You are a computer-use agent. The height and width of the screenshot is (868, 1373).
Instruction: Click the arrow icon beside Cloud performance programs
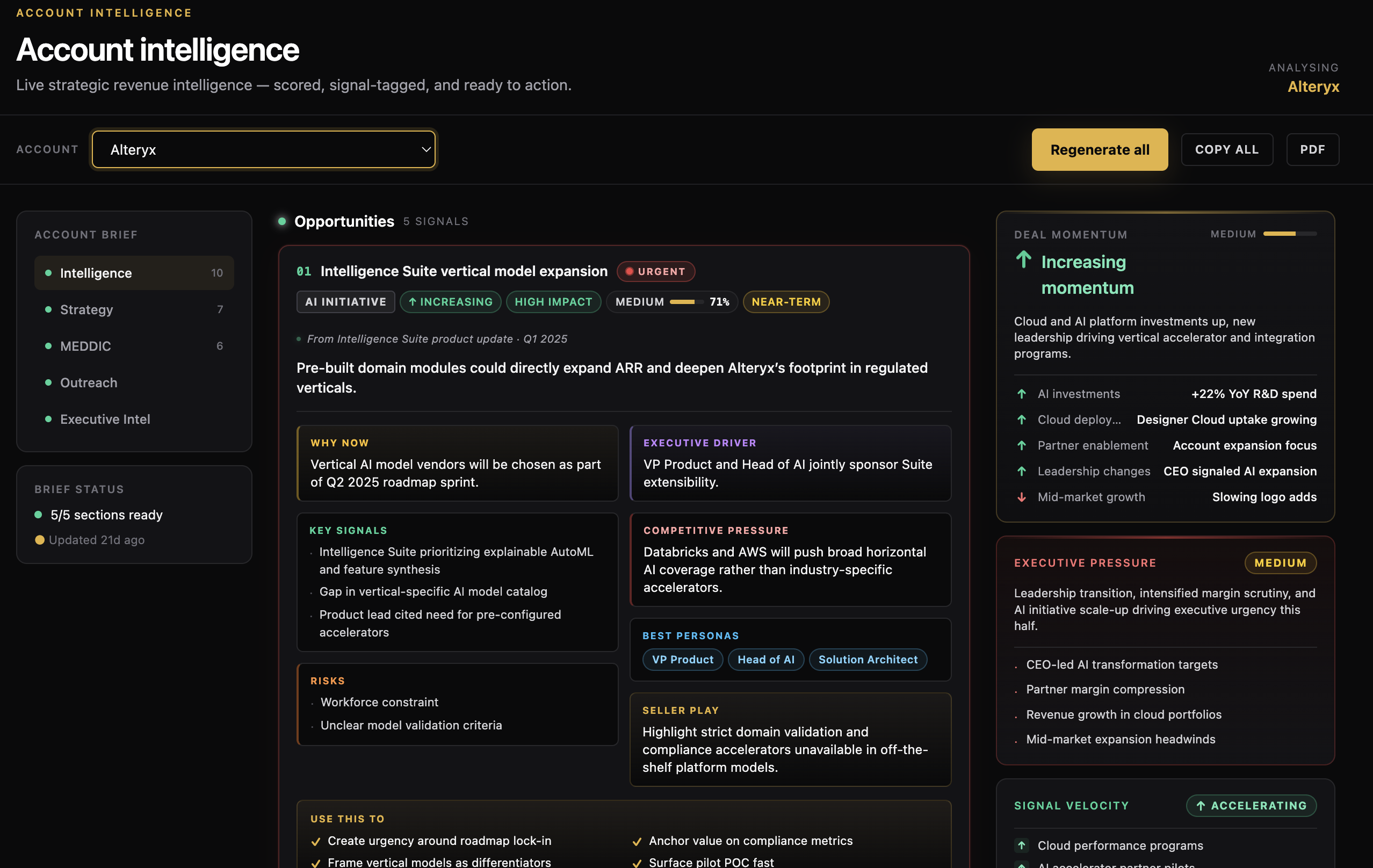(1021, 845)
